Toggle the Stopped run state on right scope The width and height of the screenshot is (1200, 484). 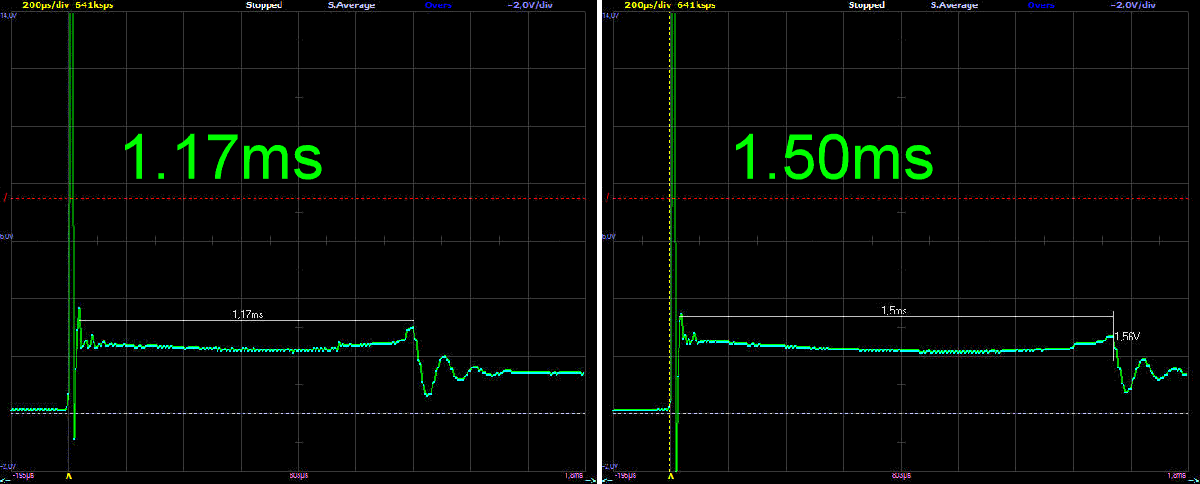867,5
